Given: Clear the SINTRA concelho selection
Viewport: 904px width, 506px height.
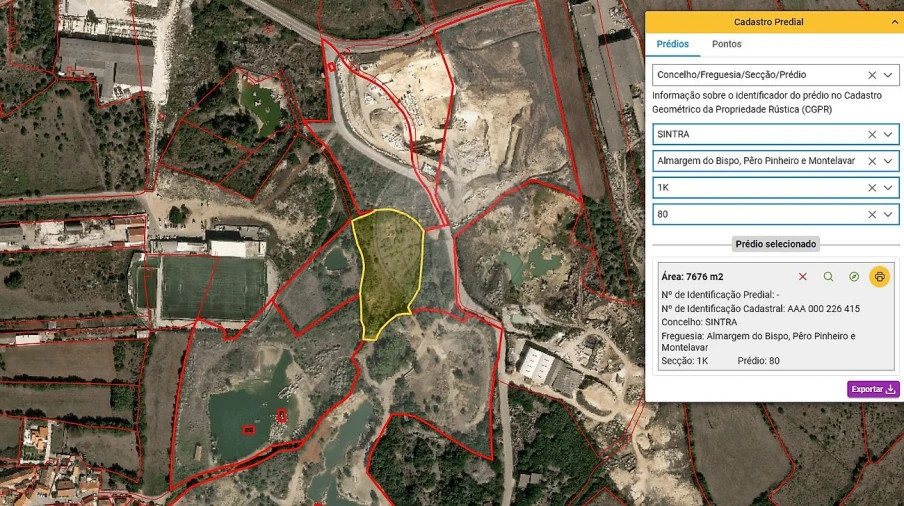Looking at the screenshot, I should 871,135.
